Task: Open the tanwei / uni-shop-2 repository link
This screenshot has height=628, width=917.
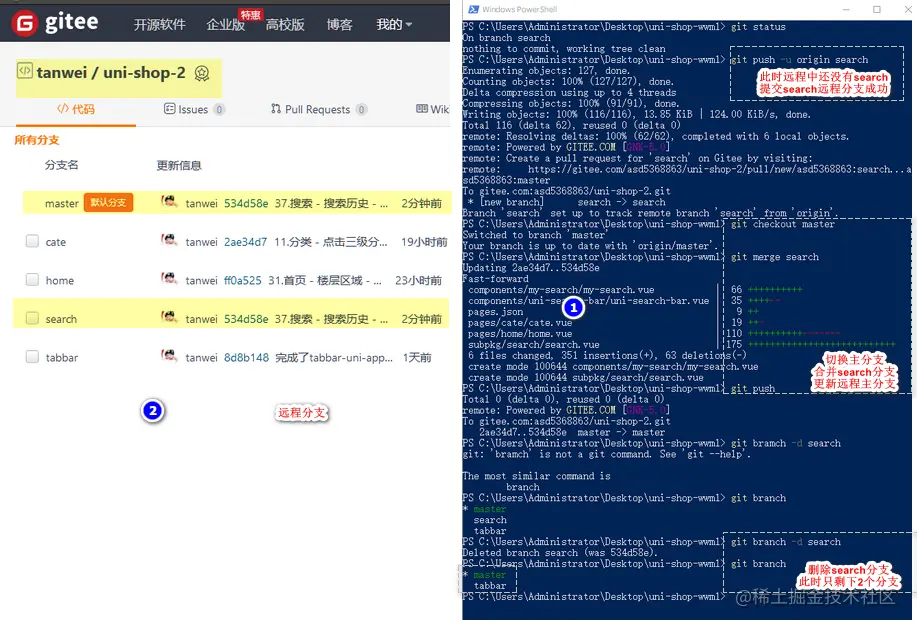Action: pyautogui.click(x=111, y=73)
